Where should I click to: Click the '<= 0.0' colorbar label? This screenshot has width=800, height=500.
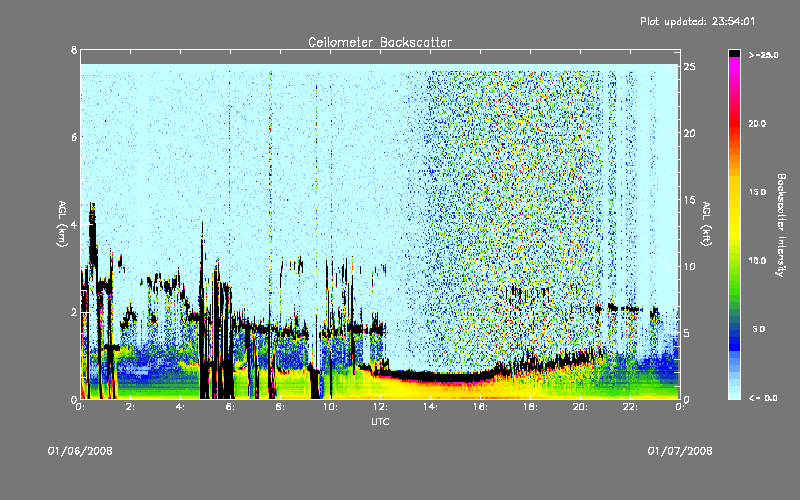point(763,398)
